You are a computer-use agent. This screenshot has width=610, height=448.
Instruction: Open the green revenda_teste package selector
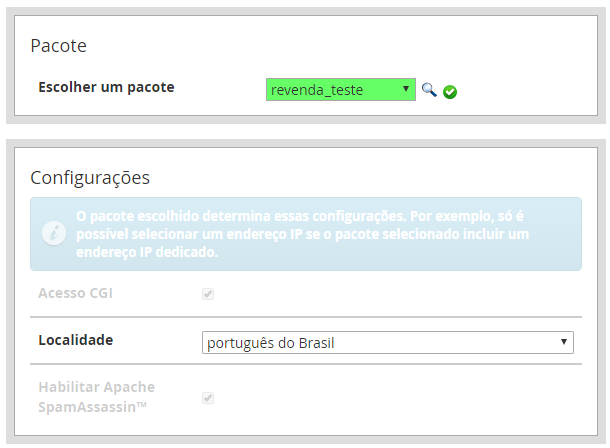[341, 89]
